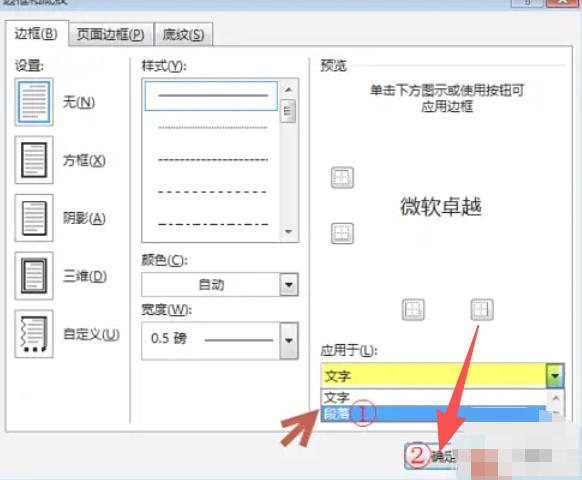
Task: Switch to the 边框(B) tab
Action: [x=36, y=34]
